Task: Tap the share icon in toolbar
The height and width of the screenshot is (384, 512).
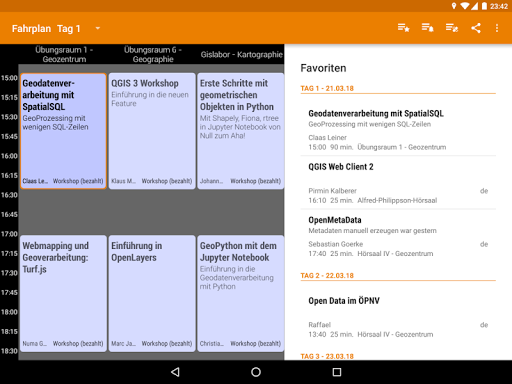Action: [476, 28]
